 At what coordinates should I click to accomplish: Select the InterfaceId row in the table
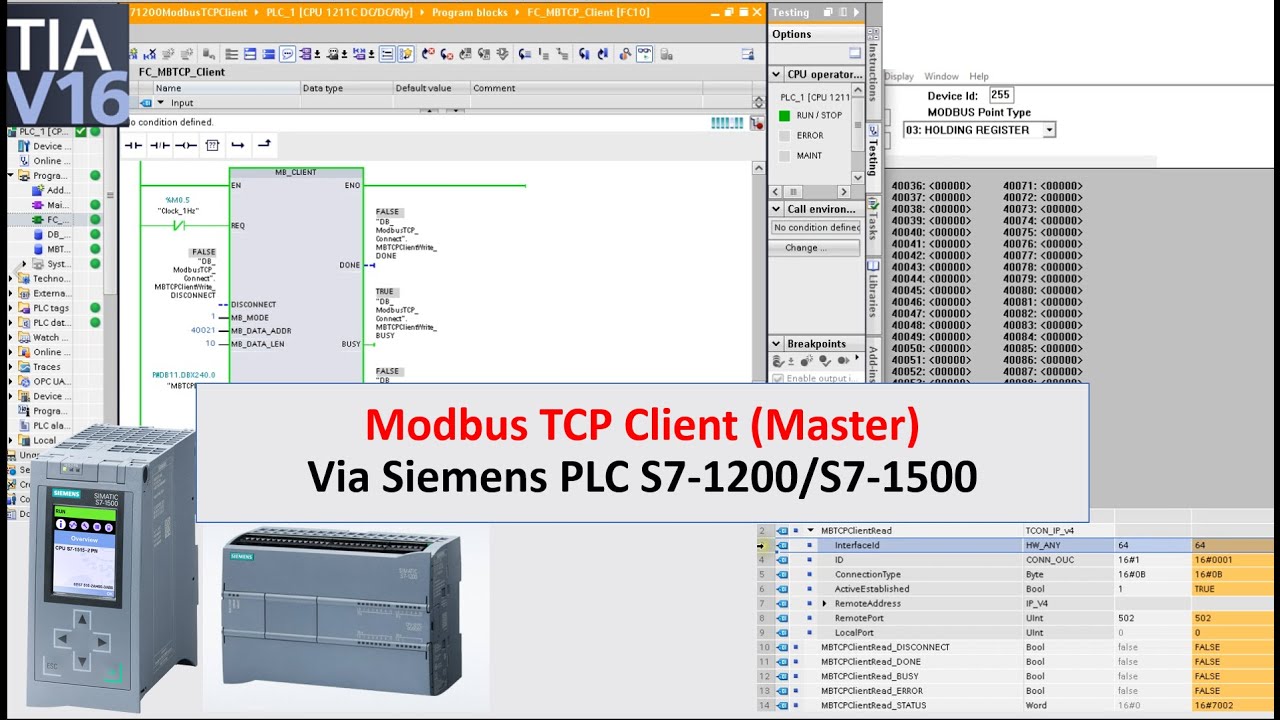pyautogui.click(x=1014, y=545)
